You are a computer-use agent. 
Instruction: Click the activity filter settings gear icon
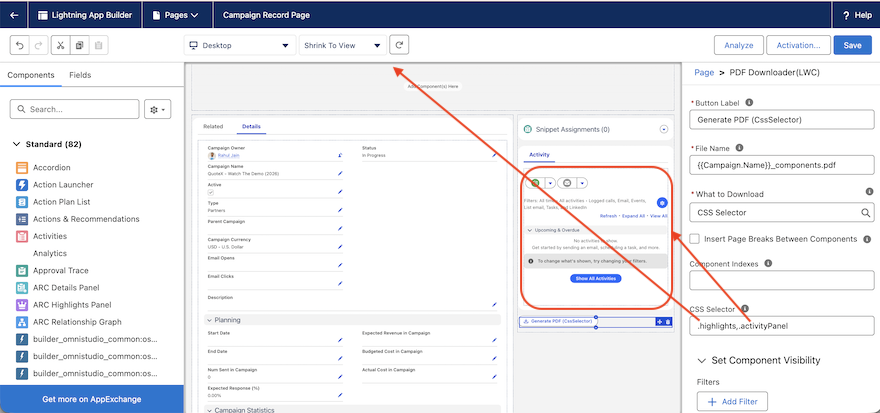pos(662,203)
